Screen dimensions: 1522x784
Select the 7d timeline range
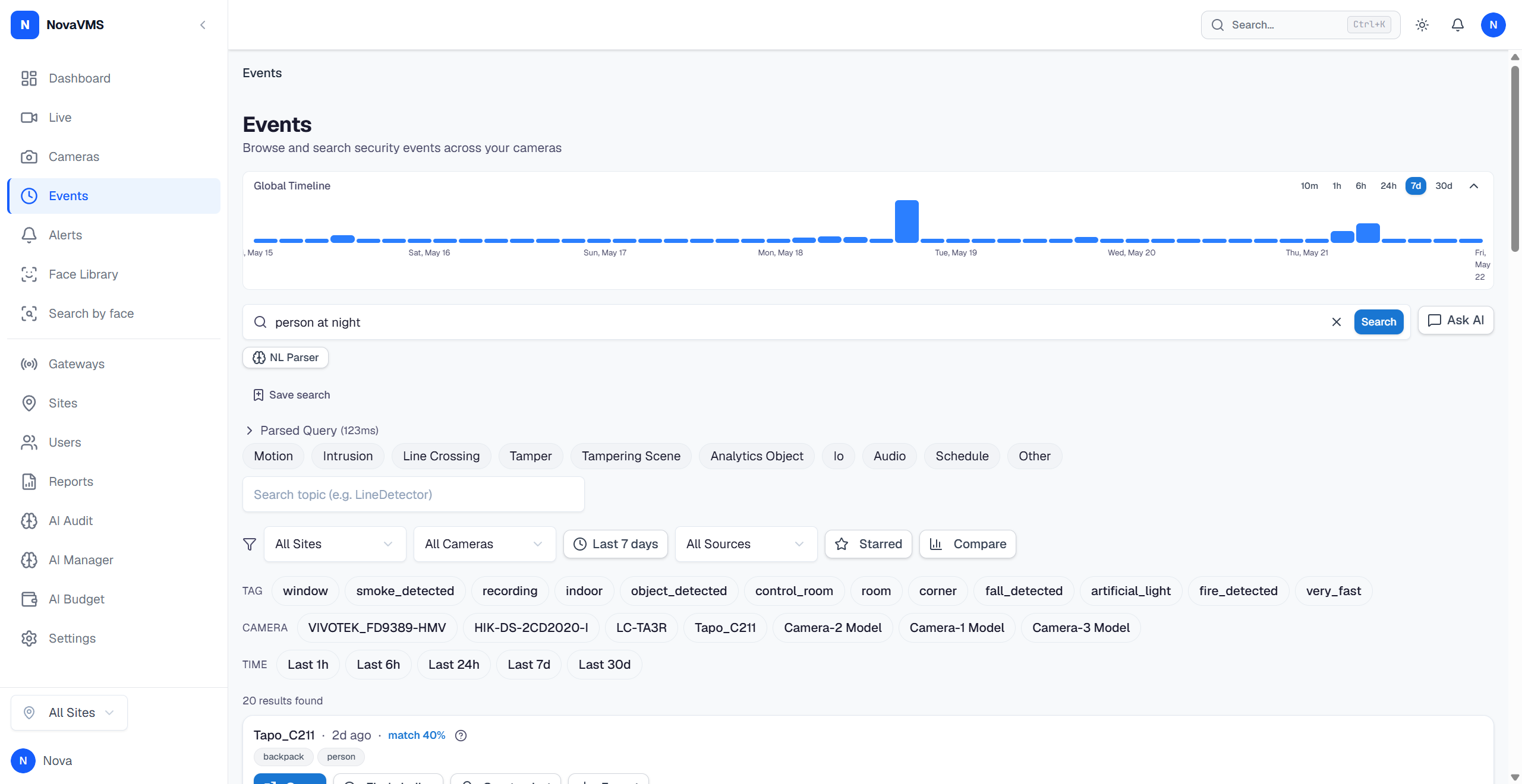1416,186
